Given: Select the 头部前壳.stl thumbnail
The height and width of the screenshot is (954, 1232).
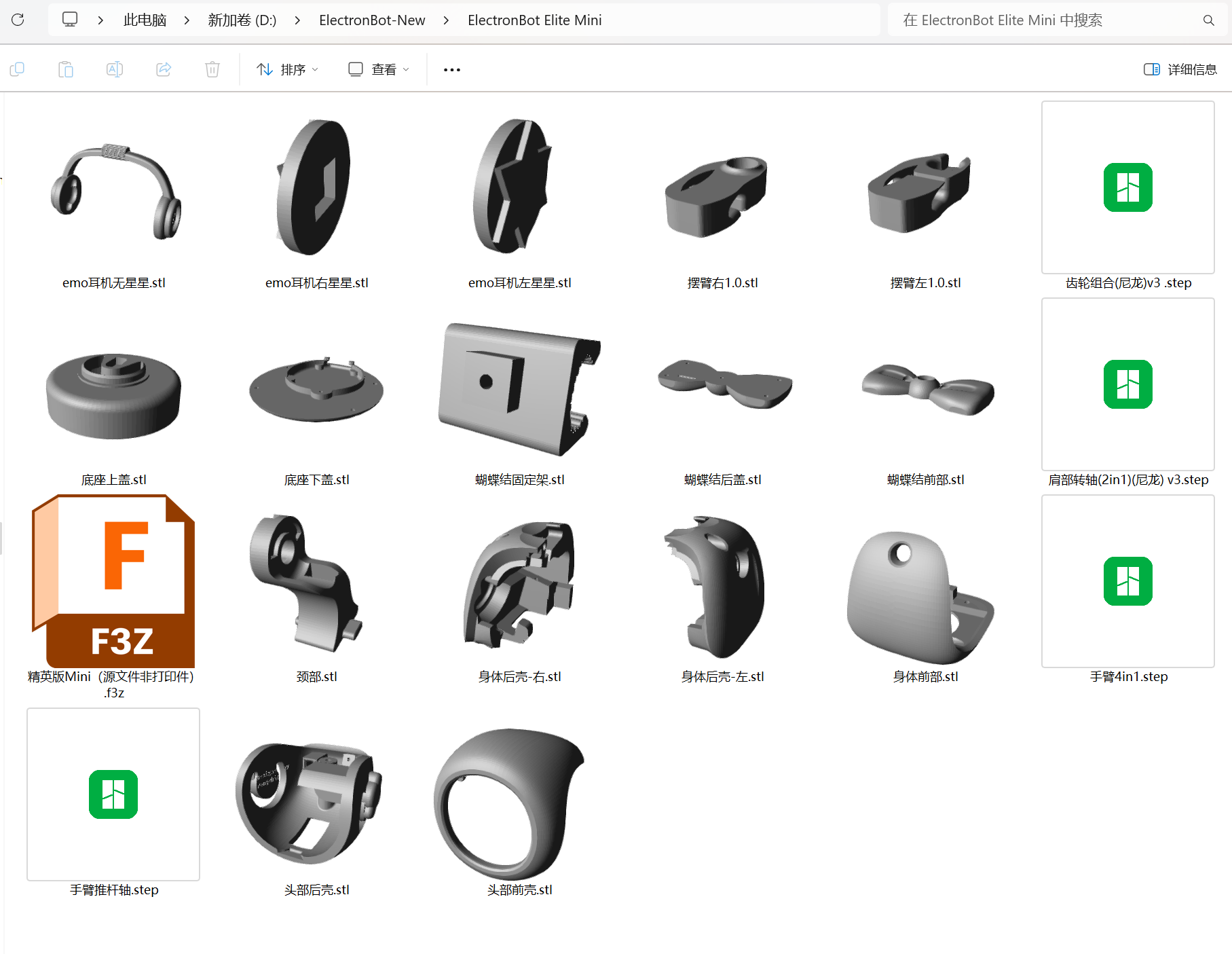Looking at the screenshot, I should [x=509, y=805].
